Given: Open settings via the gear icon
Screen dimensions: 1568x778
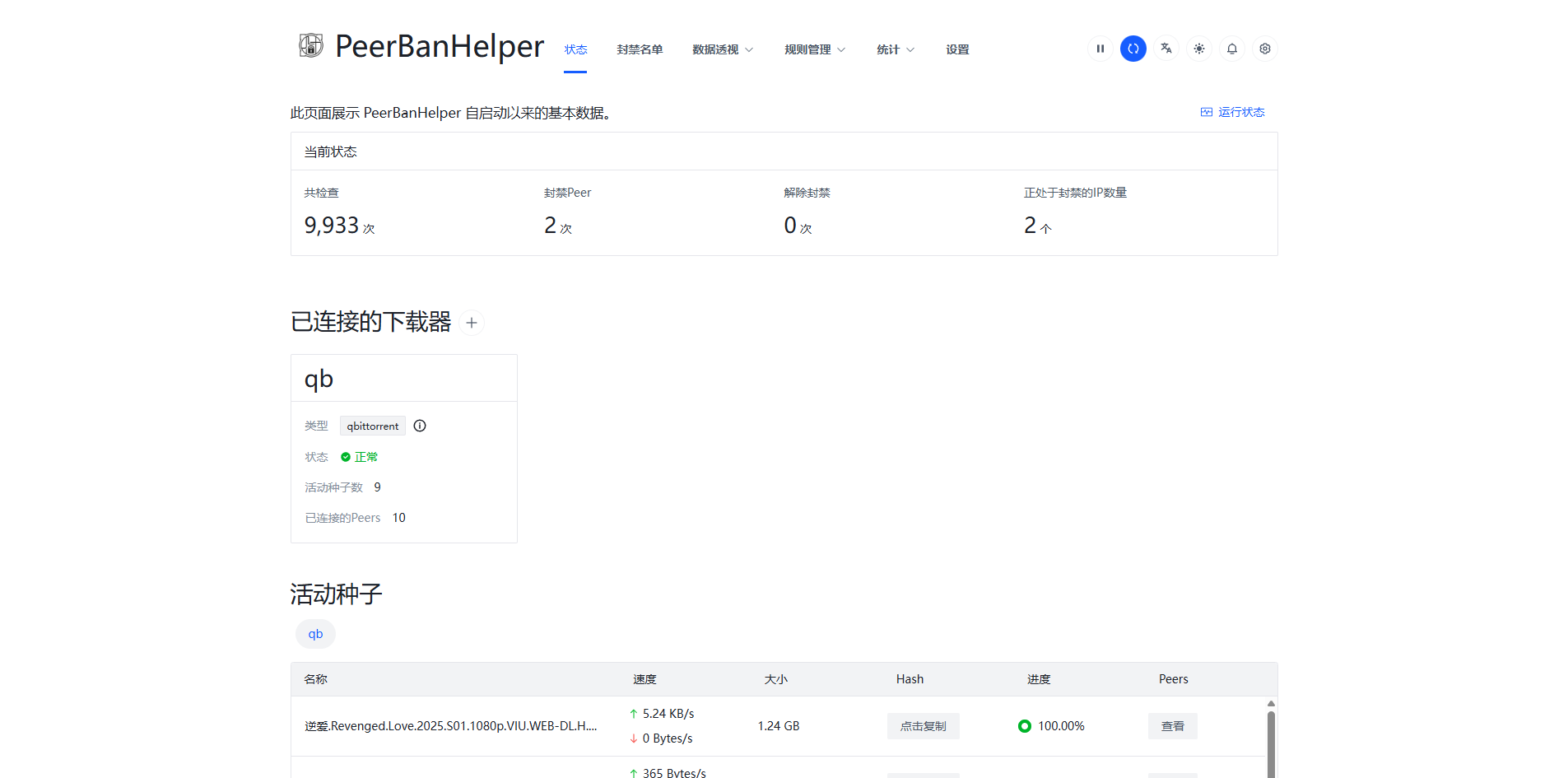Looking at the screenshot, I should point(1264,49).
